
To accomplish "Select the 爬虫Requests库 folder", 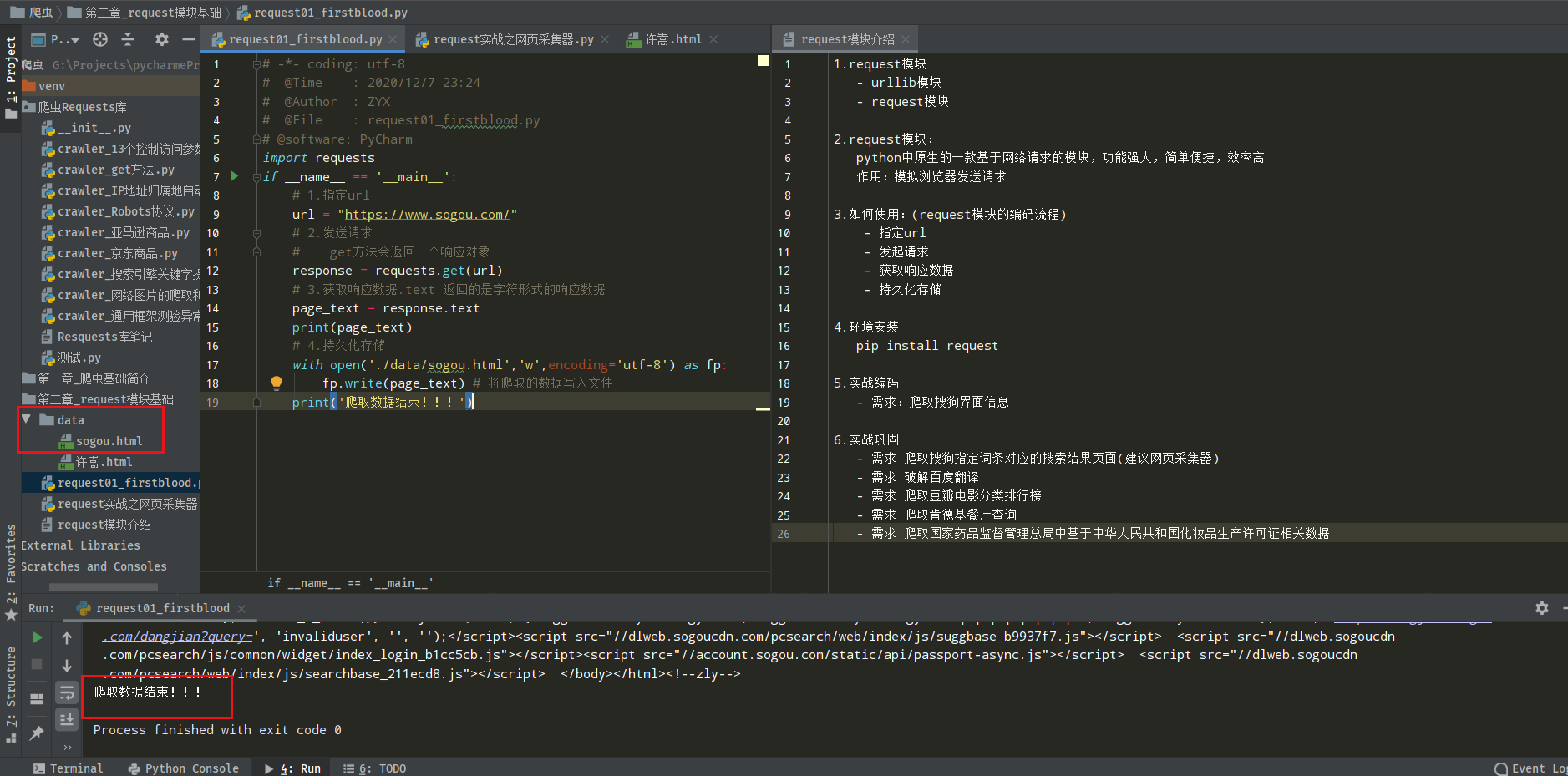I will (74, 107).
